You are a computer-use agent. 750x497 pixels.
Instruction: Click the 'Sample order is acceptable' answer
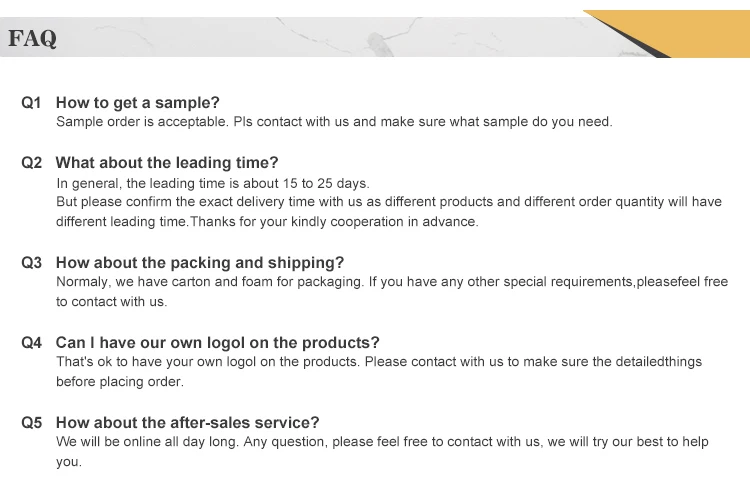click(x=333, y=122)
